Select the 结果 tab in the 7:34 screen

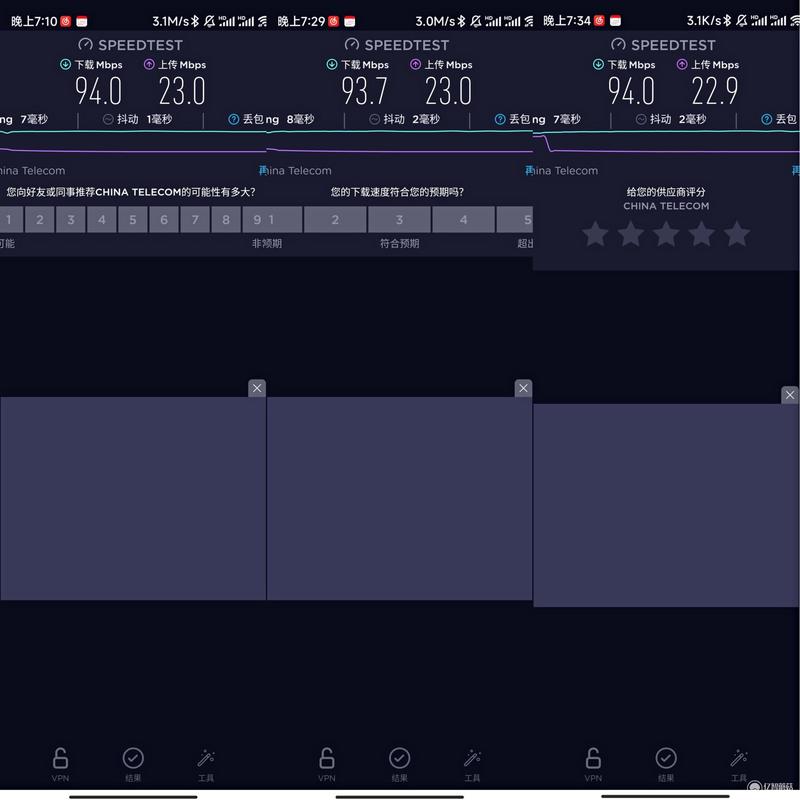(x=666, y=764)
